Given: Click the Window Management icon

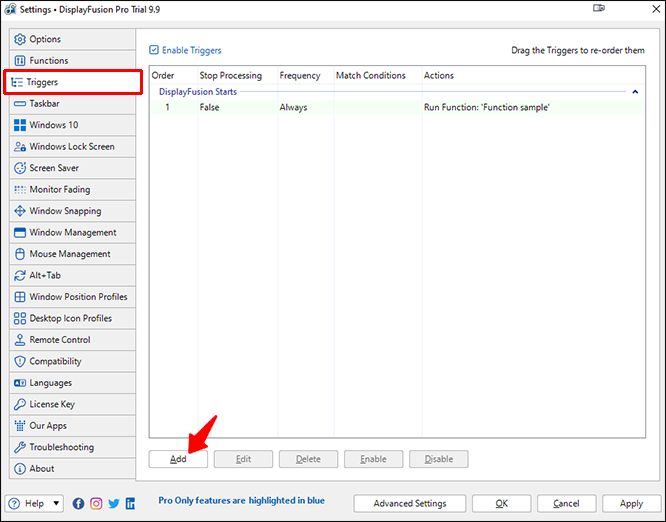Looking at the screenshot, I should [20, 233].
